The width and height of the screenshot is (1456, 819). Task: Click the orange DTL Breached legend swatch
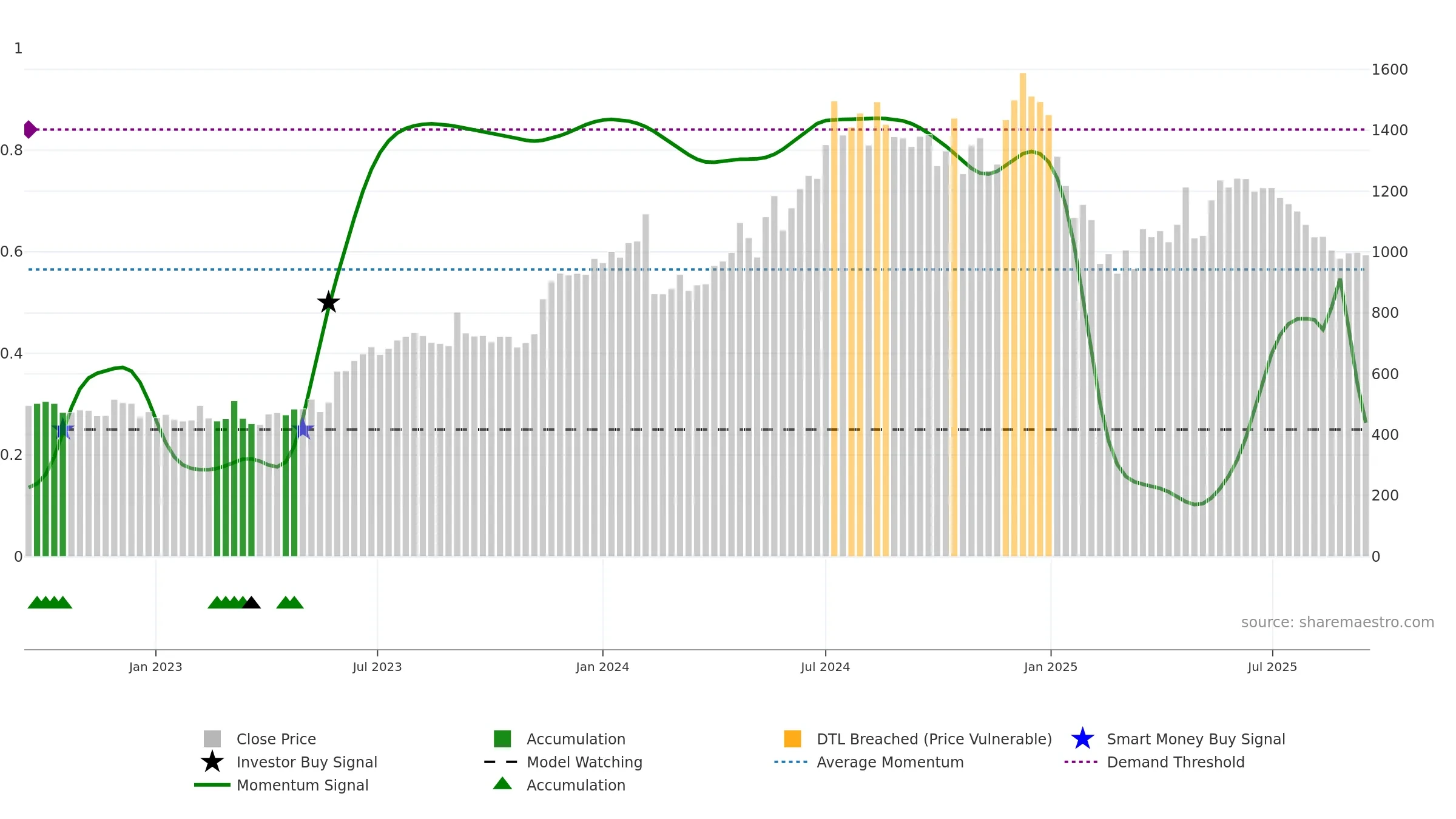tap(792, 738)
